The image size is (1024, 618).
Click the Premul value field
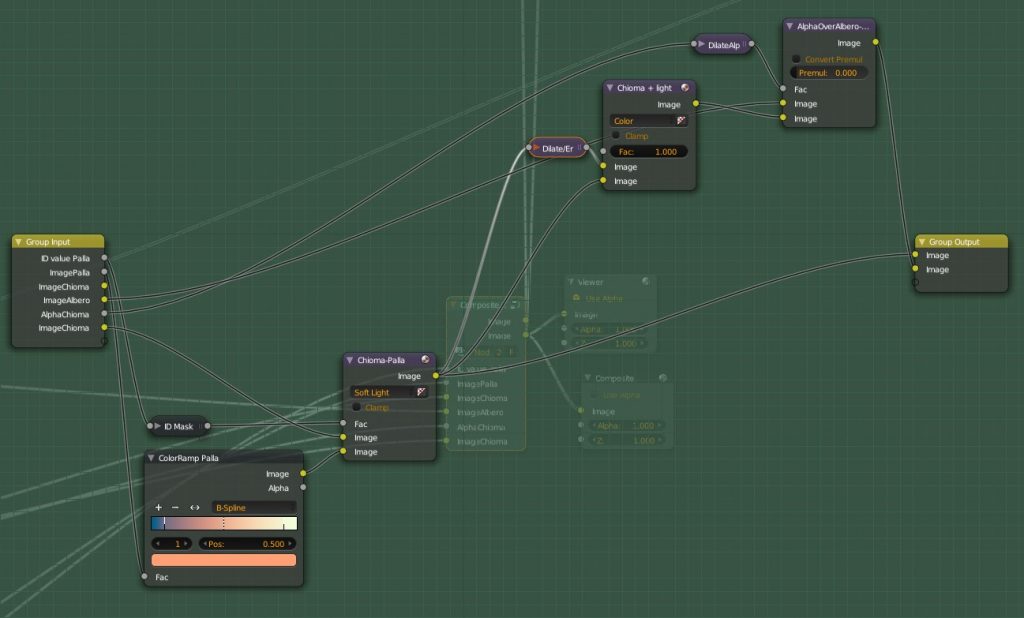(x=829, y=73)
